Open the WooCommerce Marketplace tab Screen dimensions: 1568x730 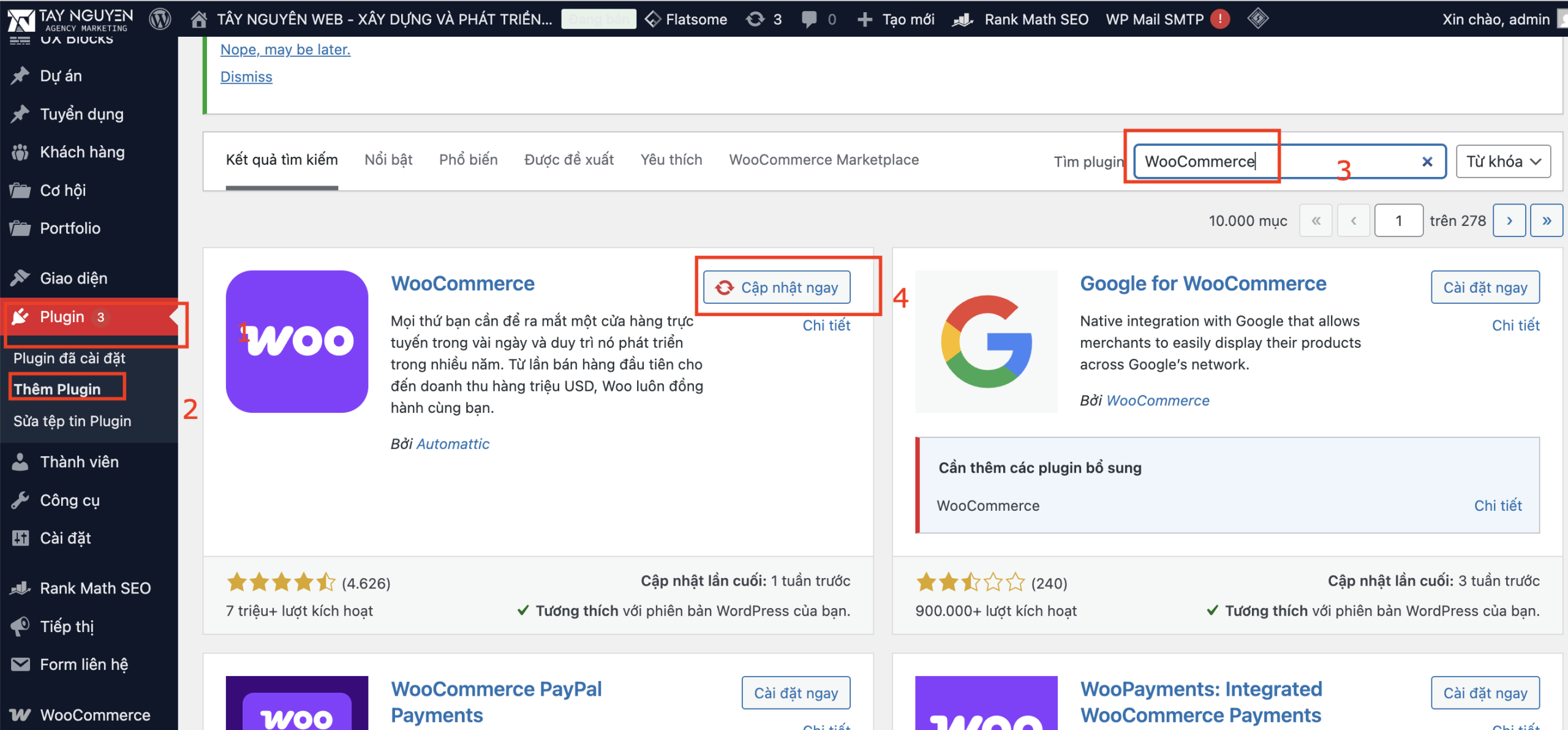[823, 160]
